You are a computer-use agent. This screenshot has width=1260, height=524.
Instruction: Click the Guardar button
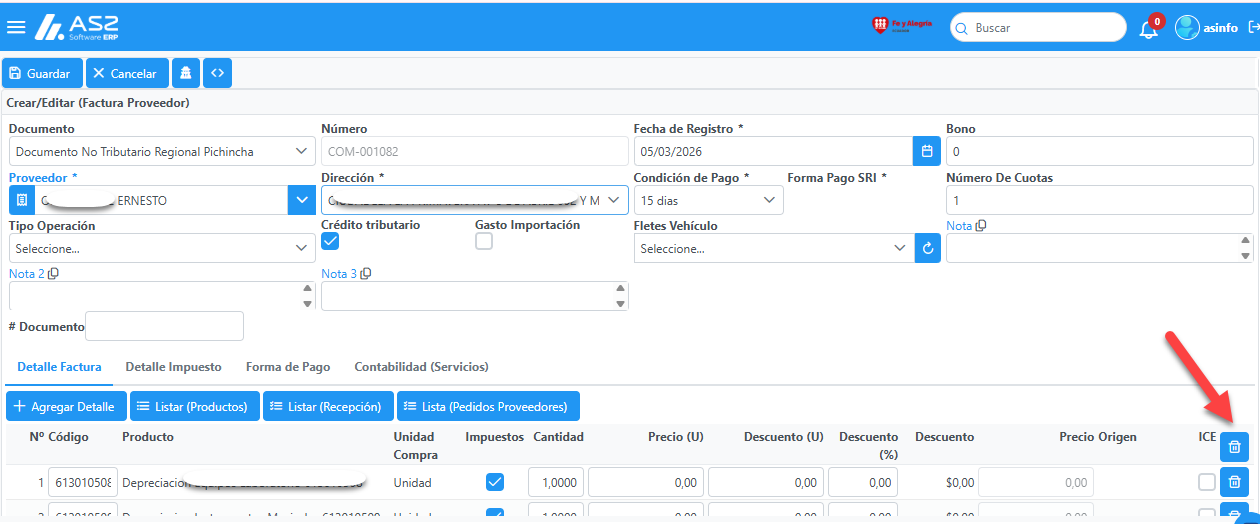coord(42,73)
